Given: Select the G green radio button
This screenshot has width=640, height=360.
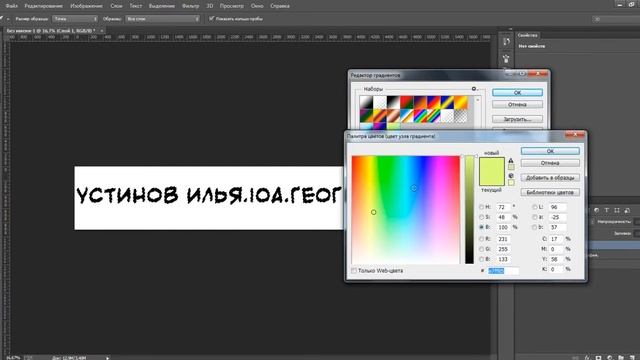Looking at the screenshot, I should coord(481,249).
